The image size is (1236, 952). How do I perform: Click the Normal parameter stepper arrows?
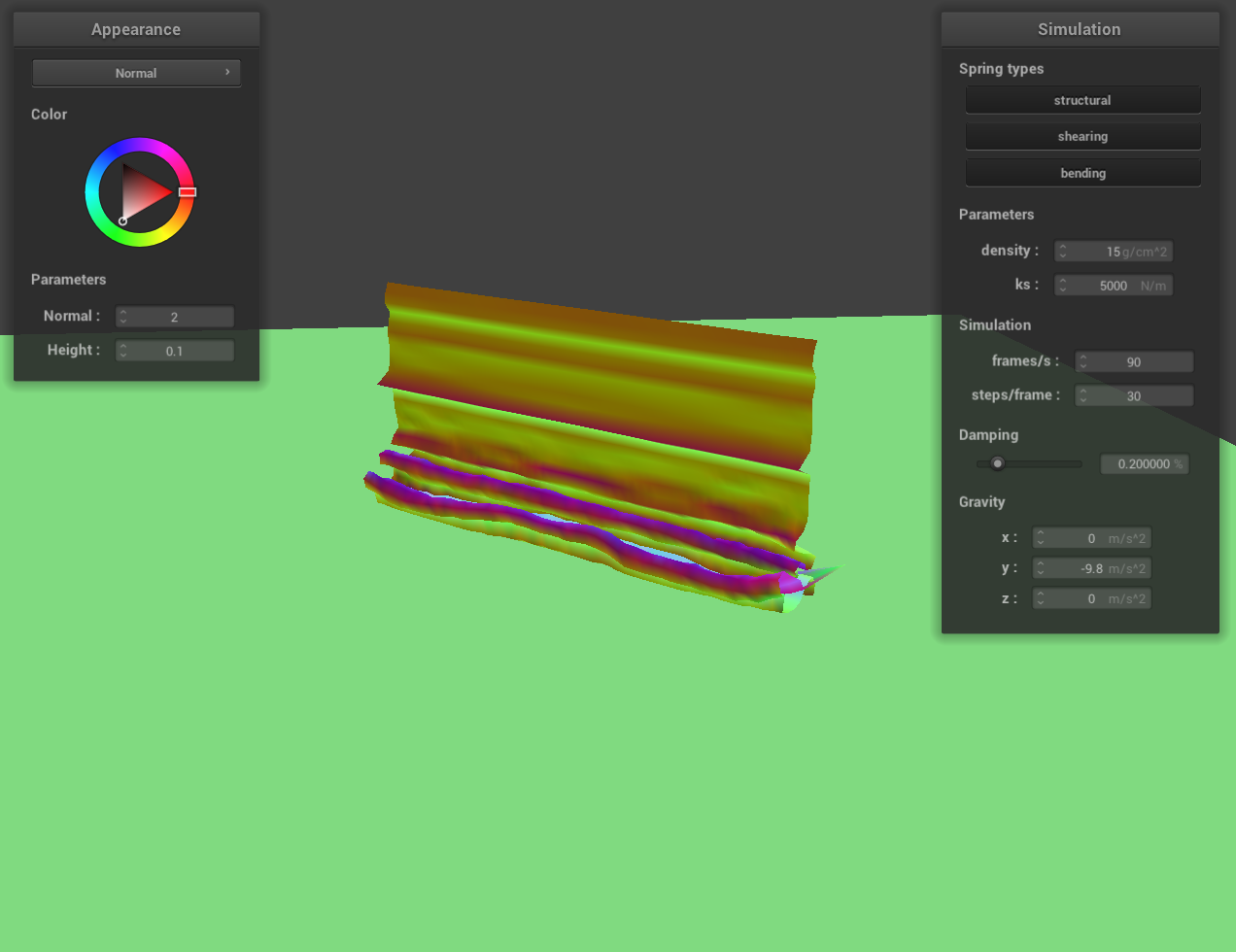point(123,317)
